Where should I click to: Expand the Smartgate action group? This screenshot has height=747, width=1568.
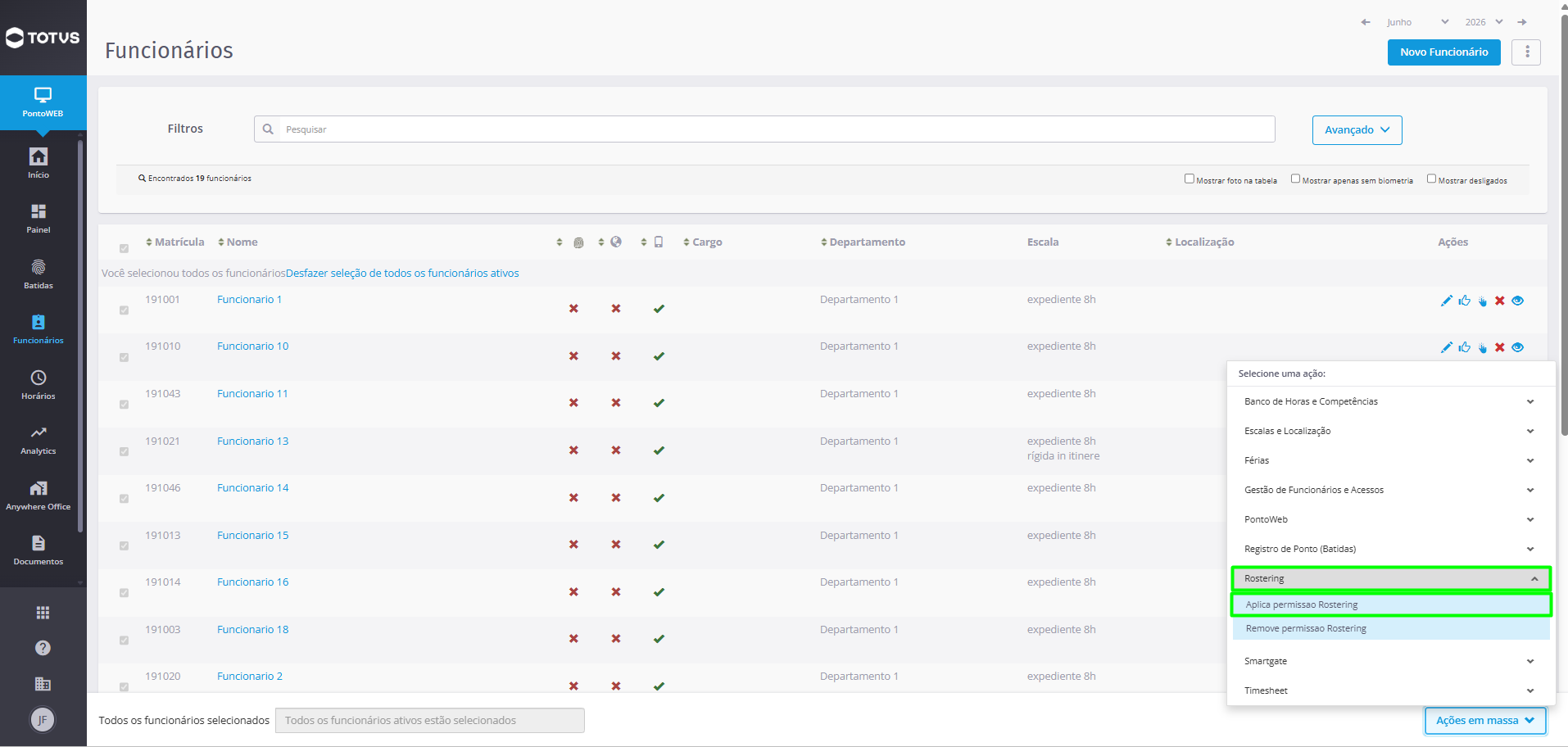(1390, 661)
